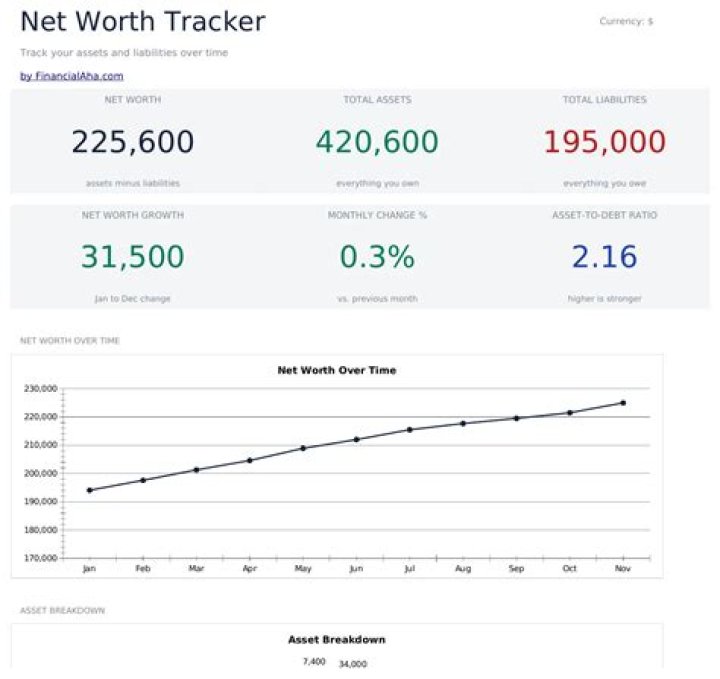This screenshot has width=720, height=679.
Task: Click the Feb data point on chart
Action: [x=143, y=480]
